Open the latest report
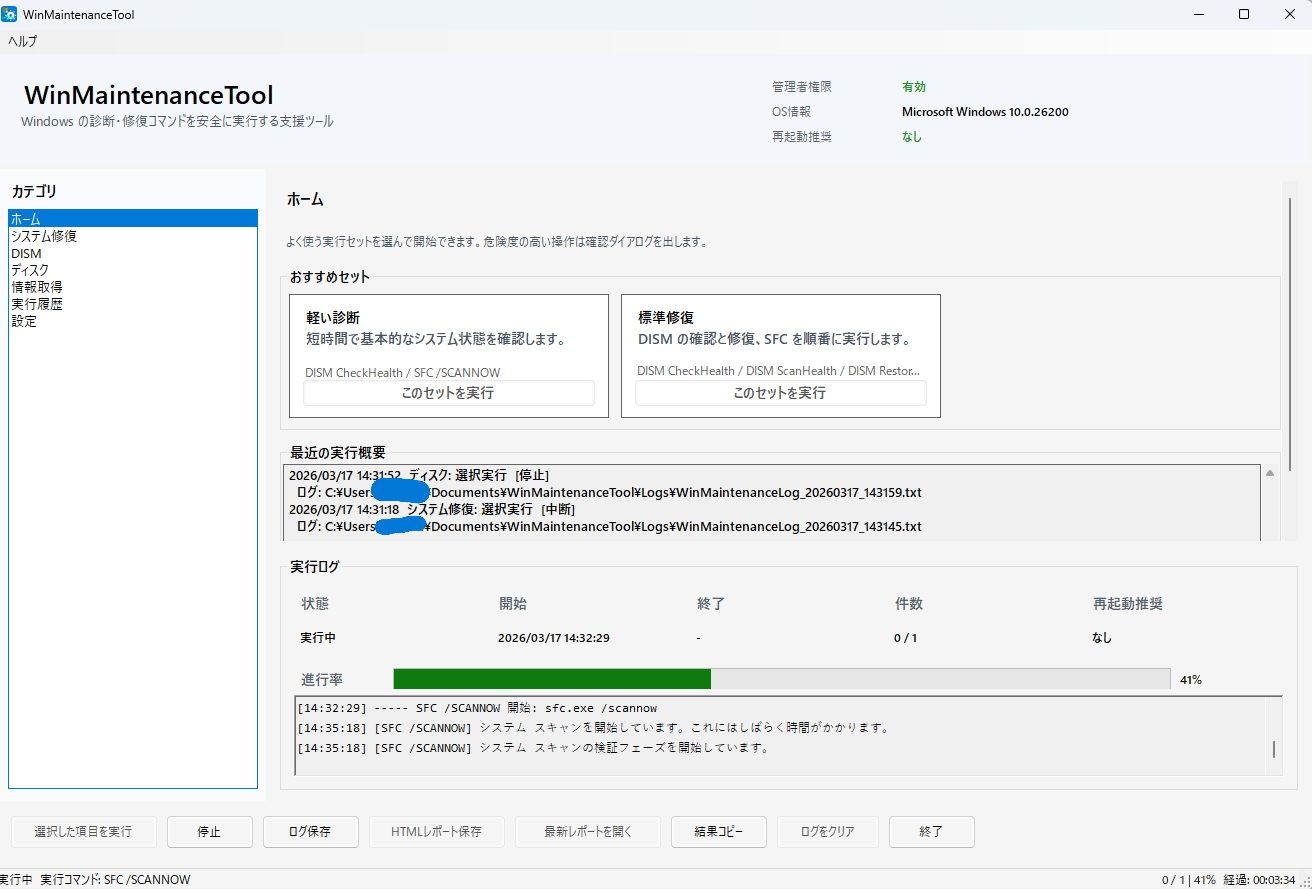Screen dimensions: 1312x889 tap(587, 831)
